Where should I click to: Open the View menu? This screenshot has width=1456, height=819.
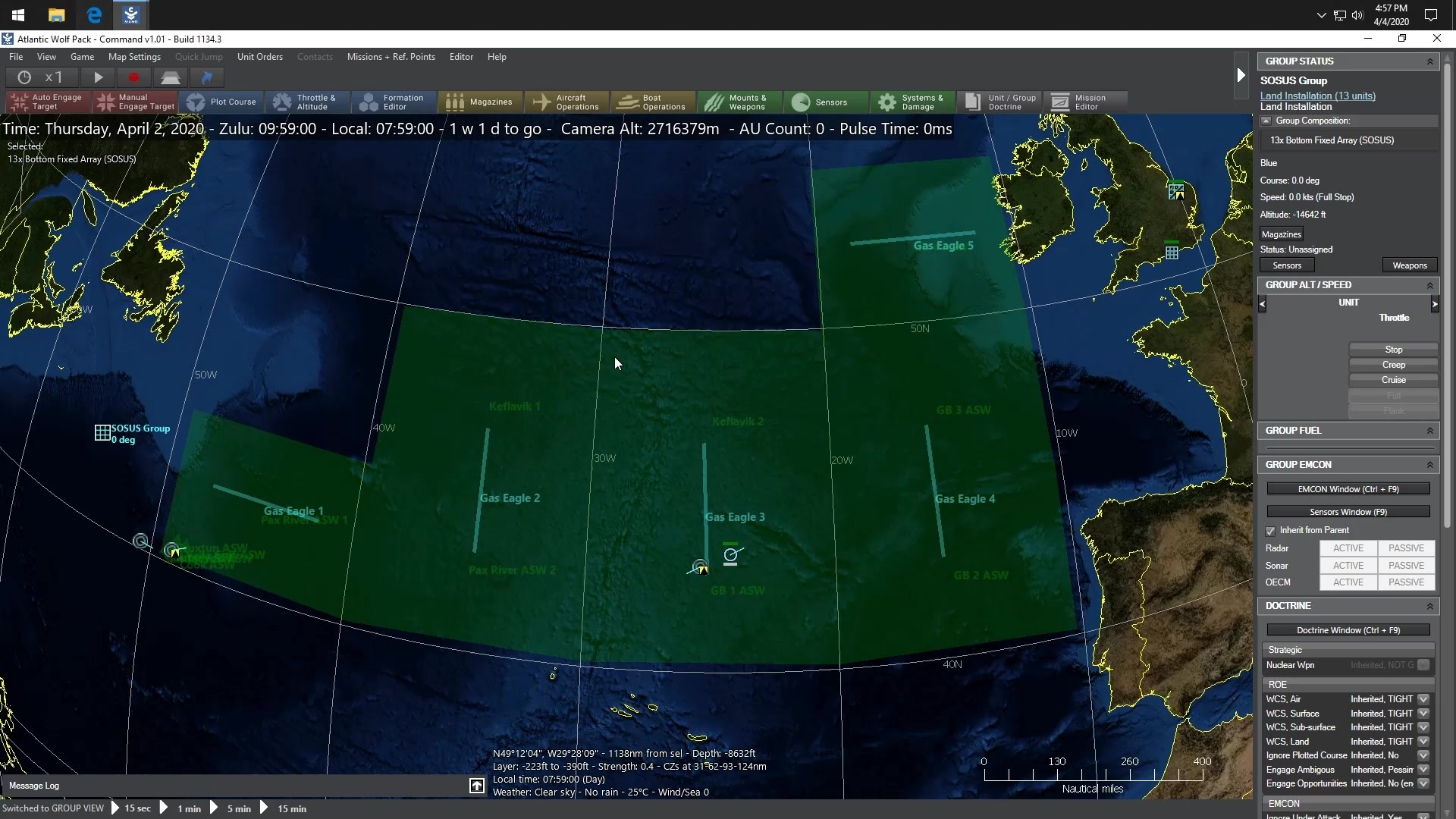[46, 57]
